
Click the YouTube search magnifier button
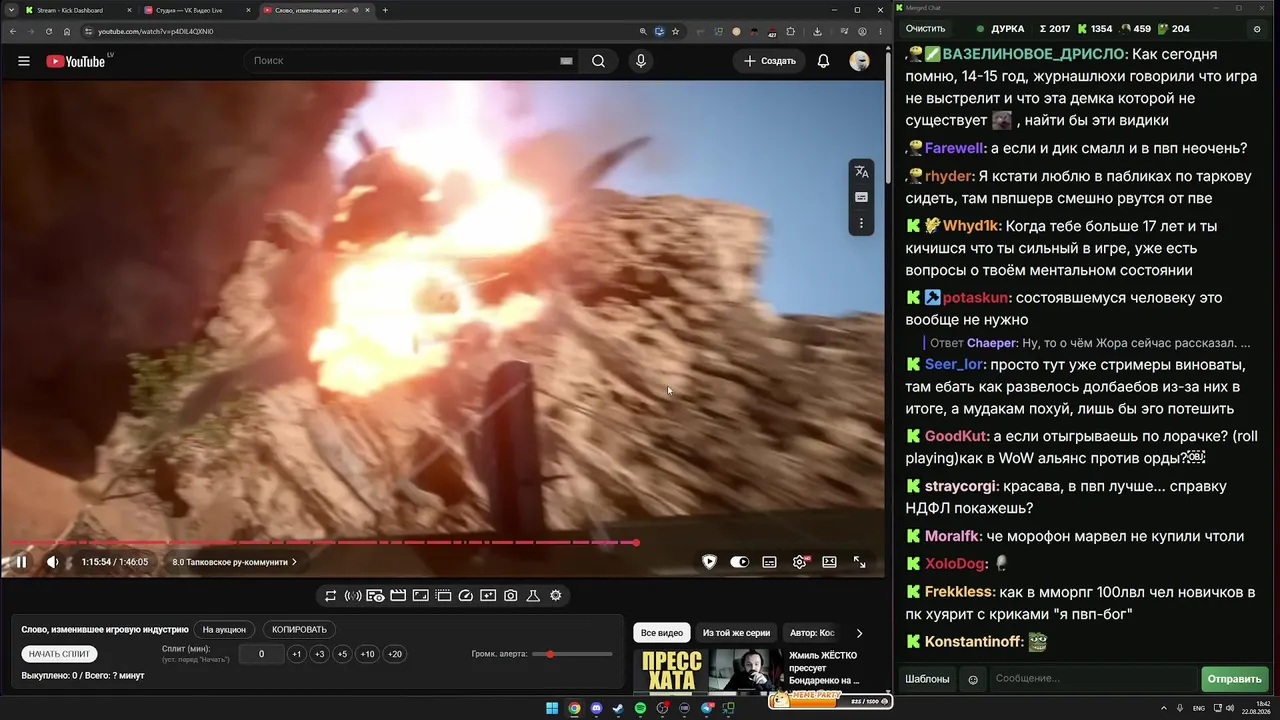click(x=598, y=61)
